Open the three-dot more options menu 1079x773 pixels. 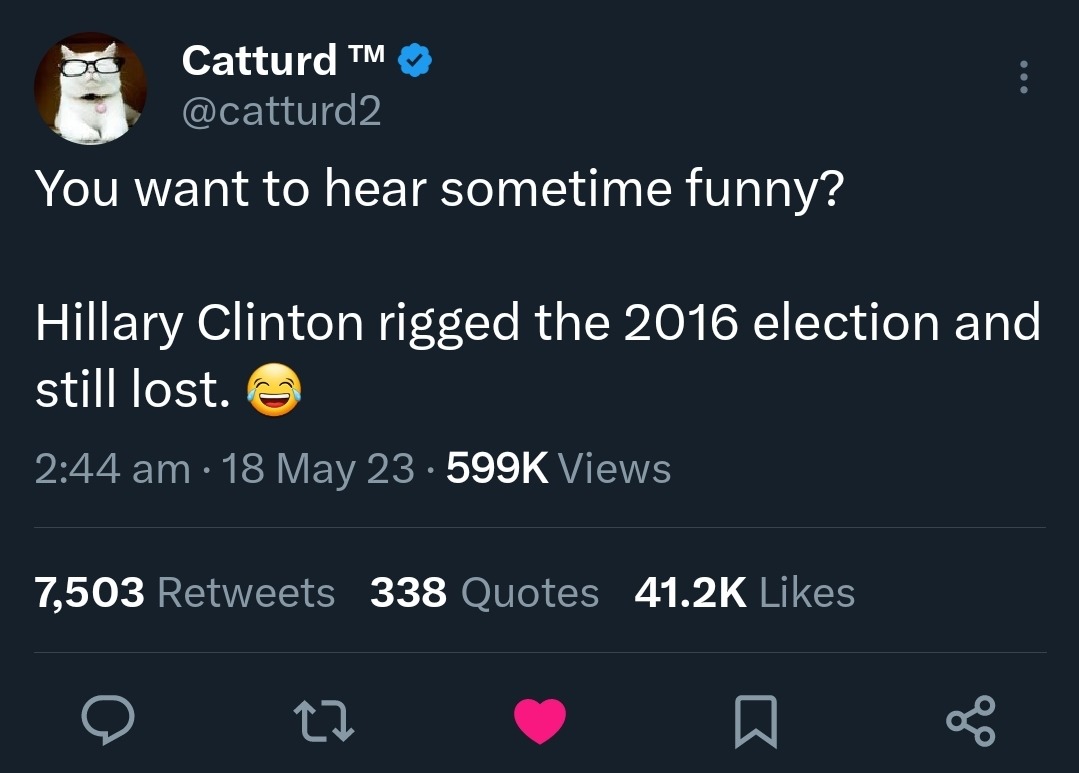(x=1022, y=77)
